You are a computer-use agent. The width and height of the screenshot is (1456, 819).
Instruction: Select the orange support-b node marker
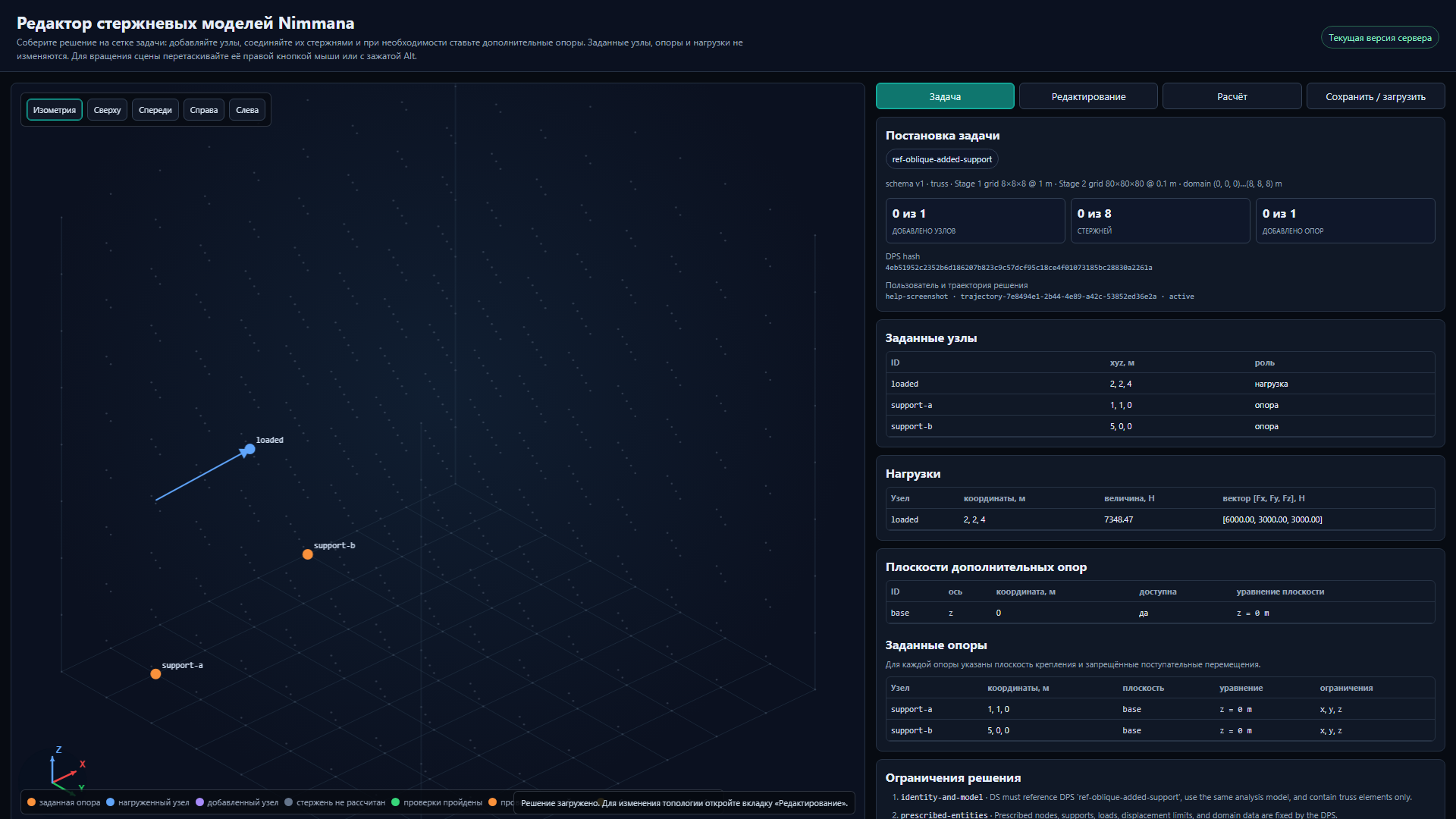click(308, 554)
